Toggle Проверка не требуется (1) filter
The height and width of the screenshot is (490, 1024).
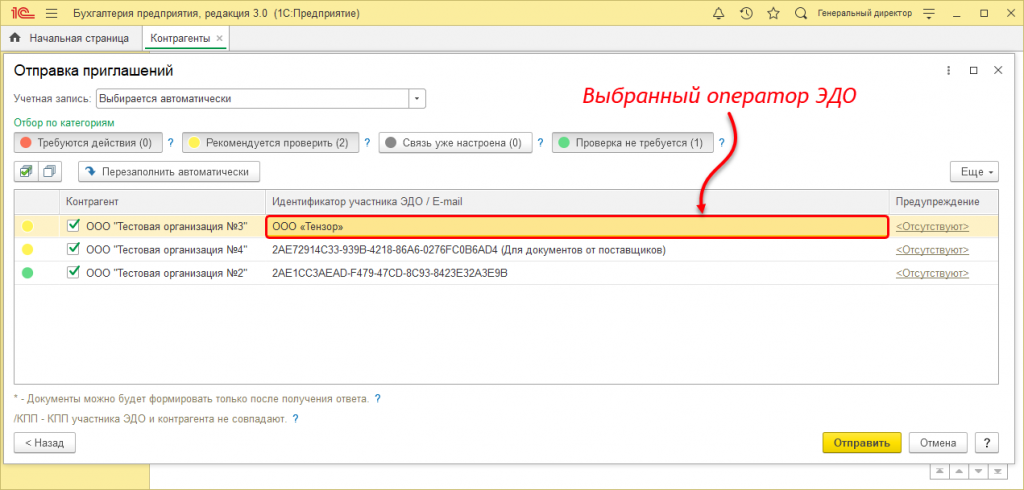tap(632, 142)
